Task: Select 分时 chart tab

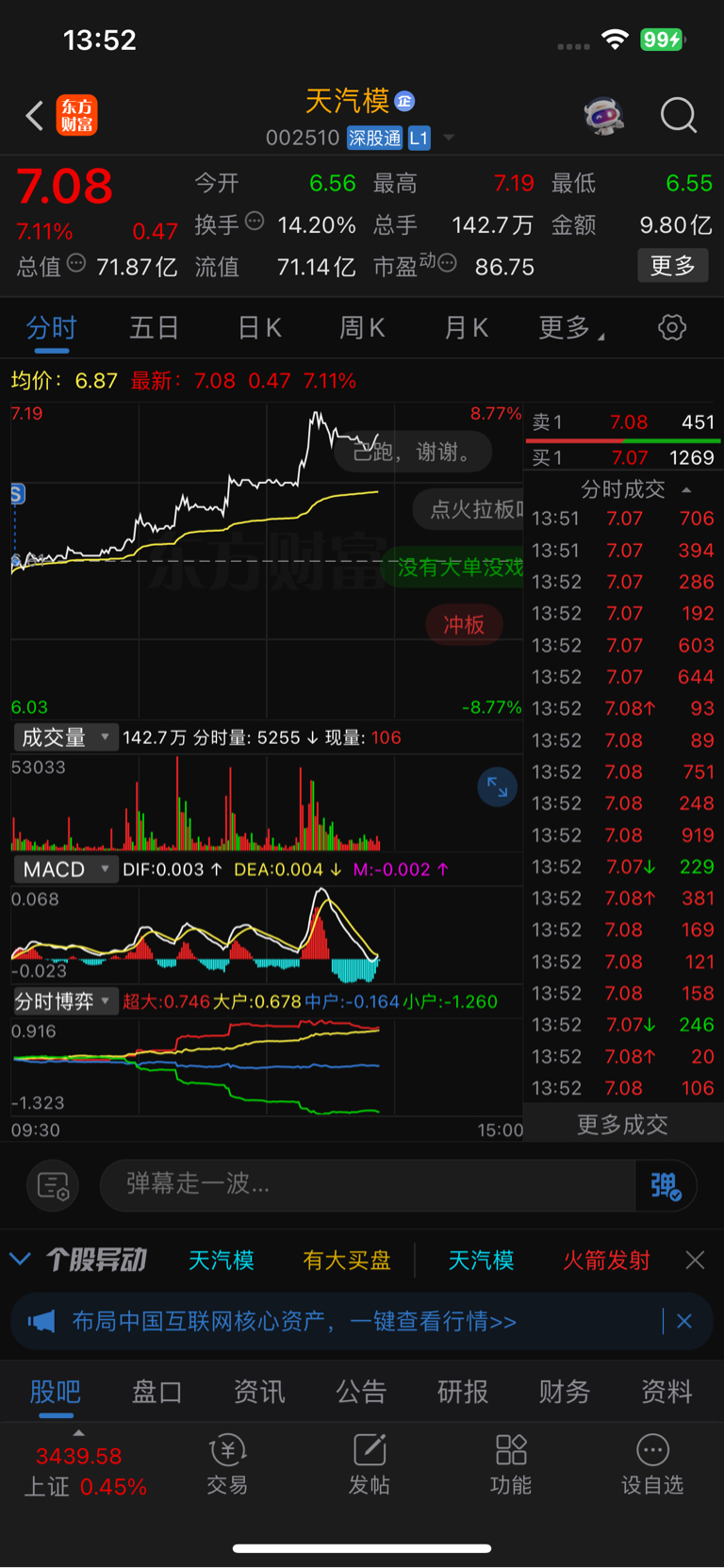Action: [x=51, y=328]
